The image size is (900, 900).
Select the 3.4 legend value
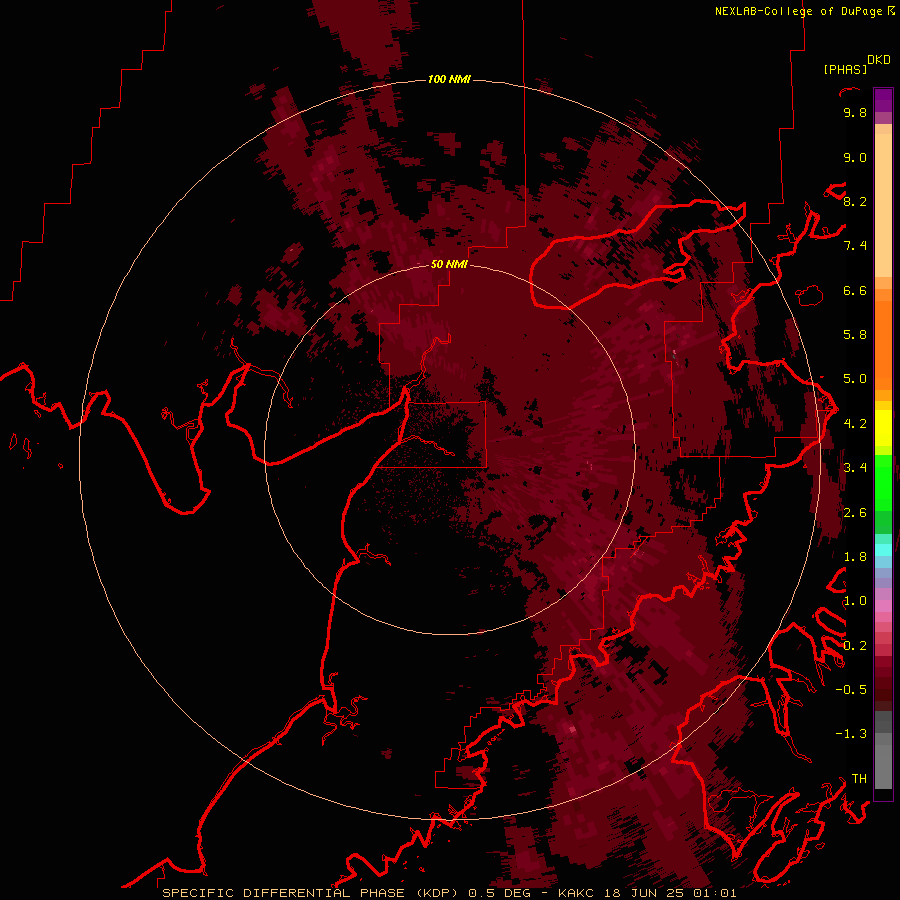[x=855, y=468]
